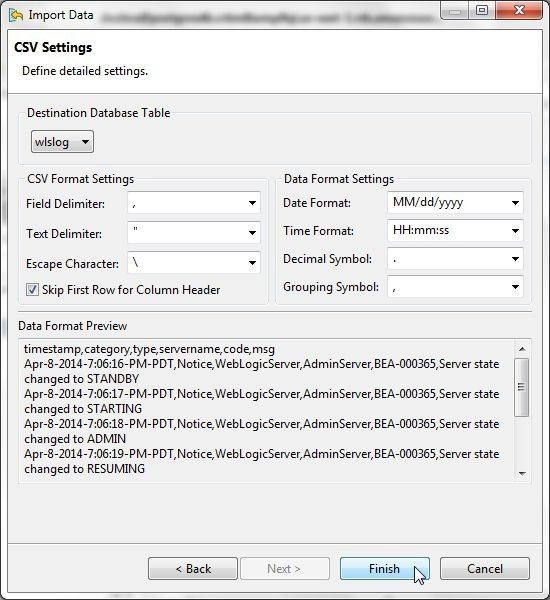Open the Time Format dropdown arrow

[x=515, y=231]
